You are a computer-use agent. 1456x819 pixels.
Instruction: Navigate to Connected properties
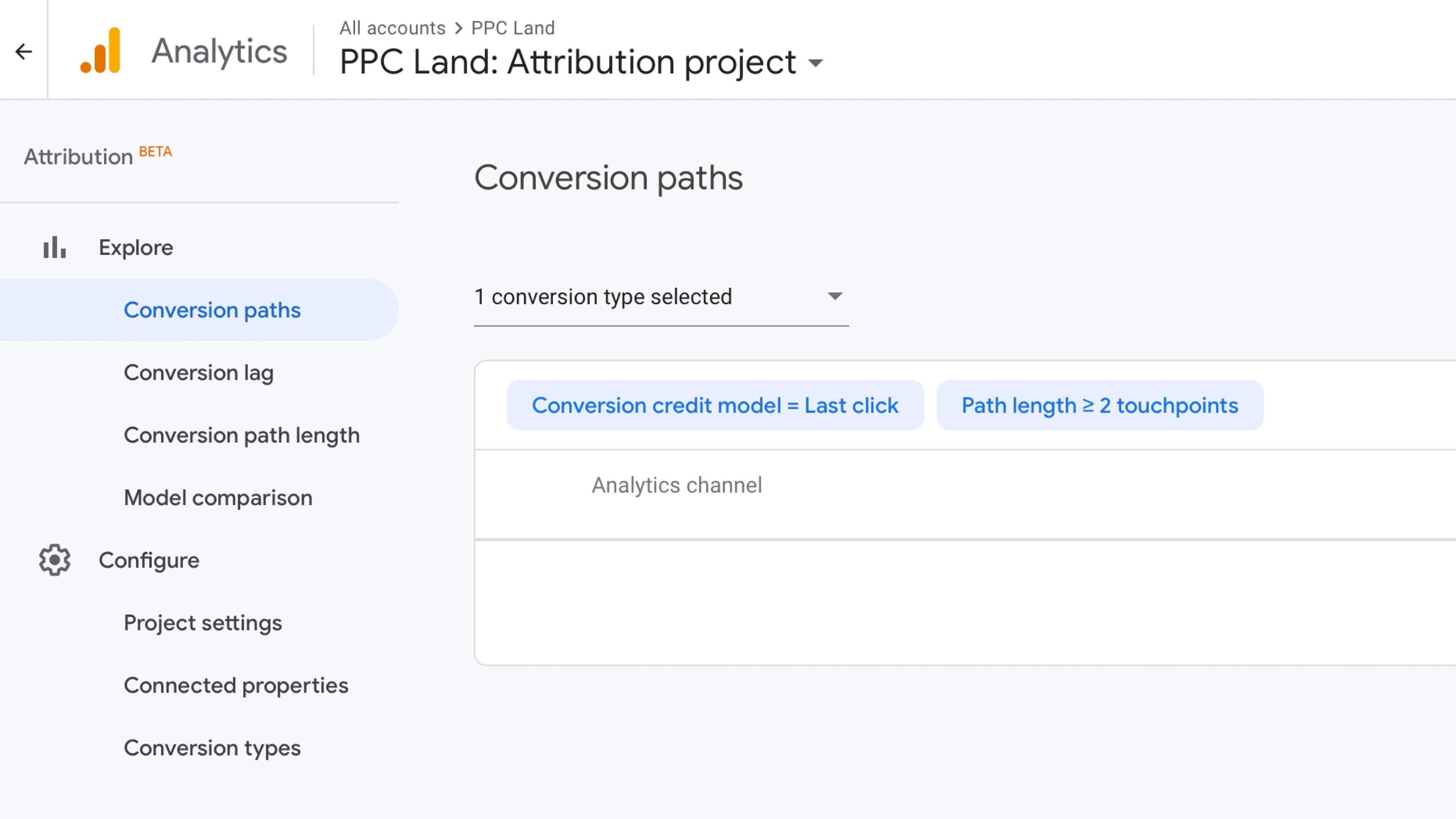point(236,686)
